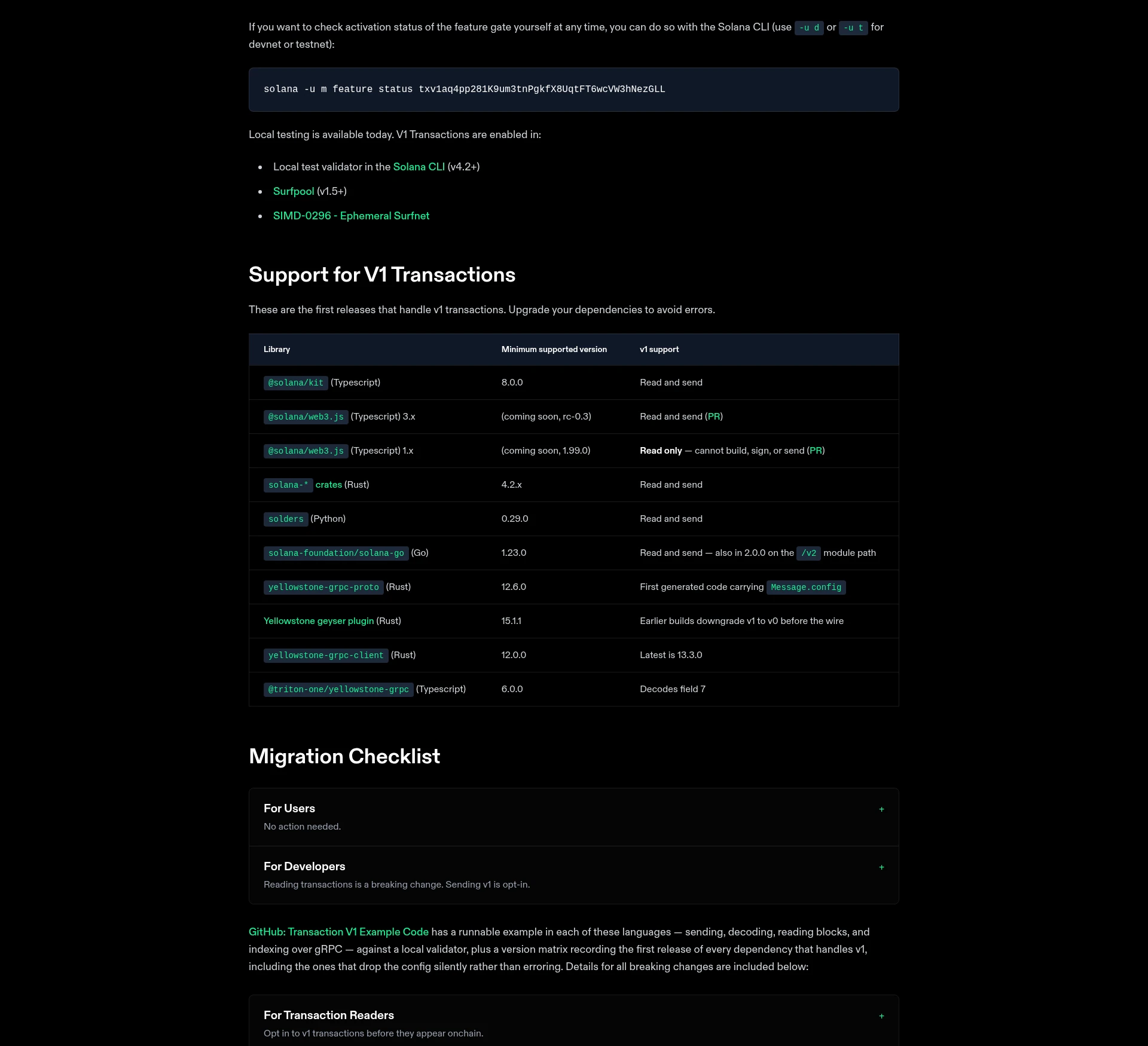Click the solana feature status code block

click(x=573, y=90)
